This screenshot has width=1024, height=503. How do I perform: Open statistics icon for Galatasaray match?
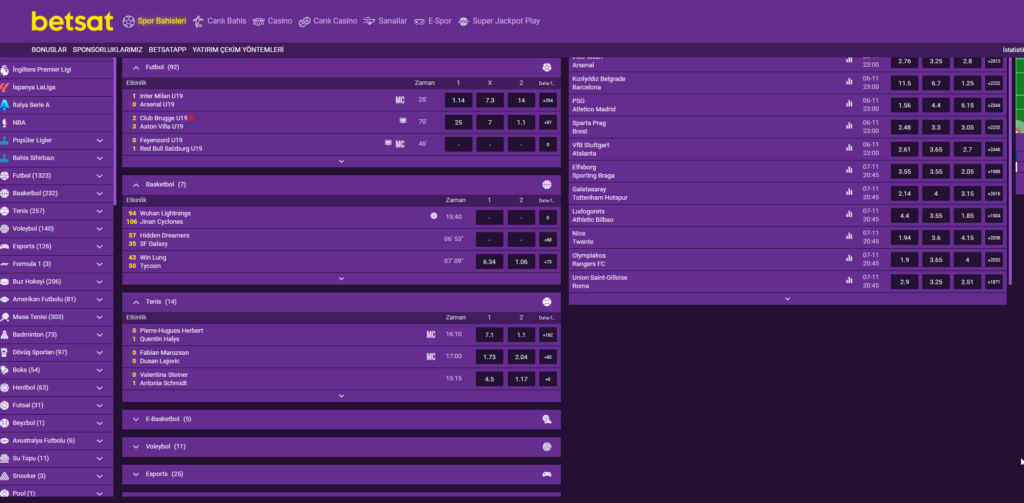(x=849, y=191)
